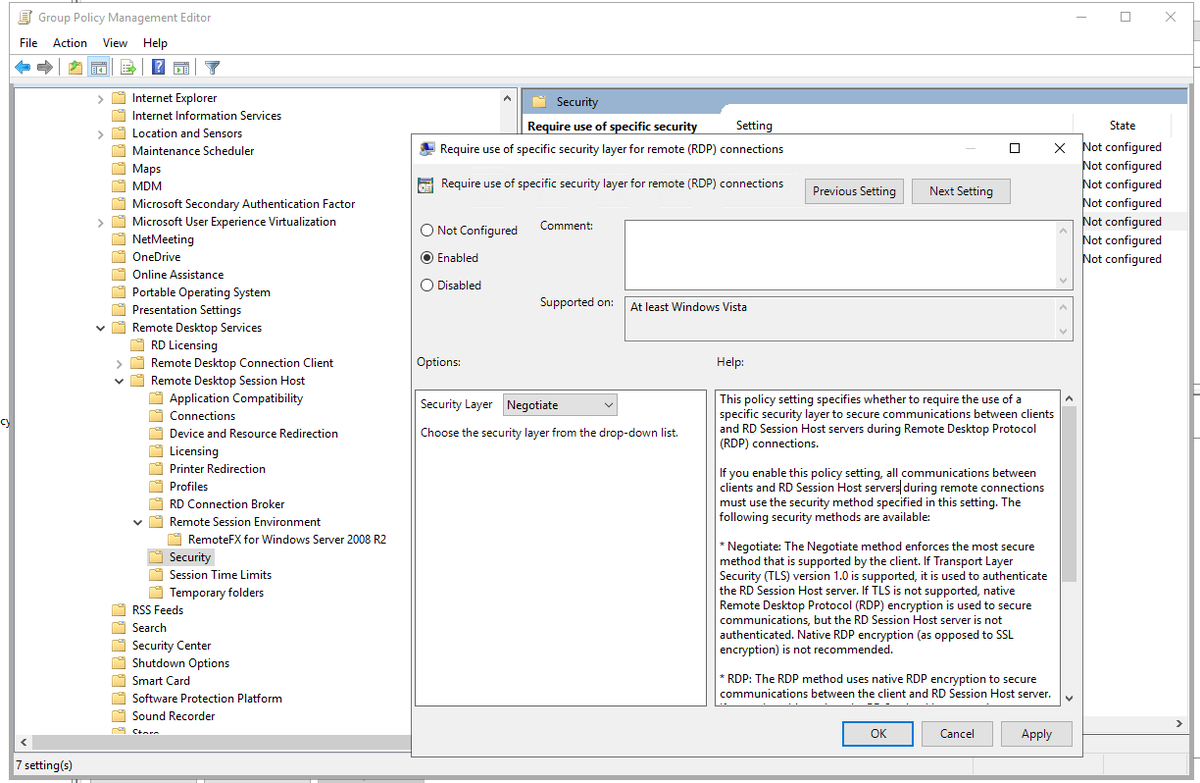Click the grey Forward arrow in toolbar
The image size is (1200, 783).
44,68
